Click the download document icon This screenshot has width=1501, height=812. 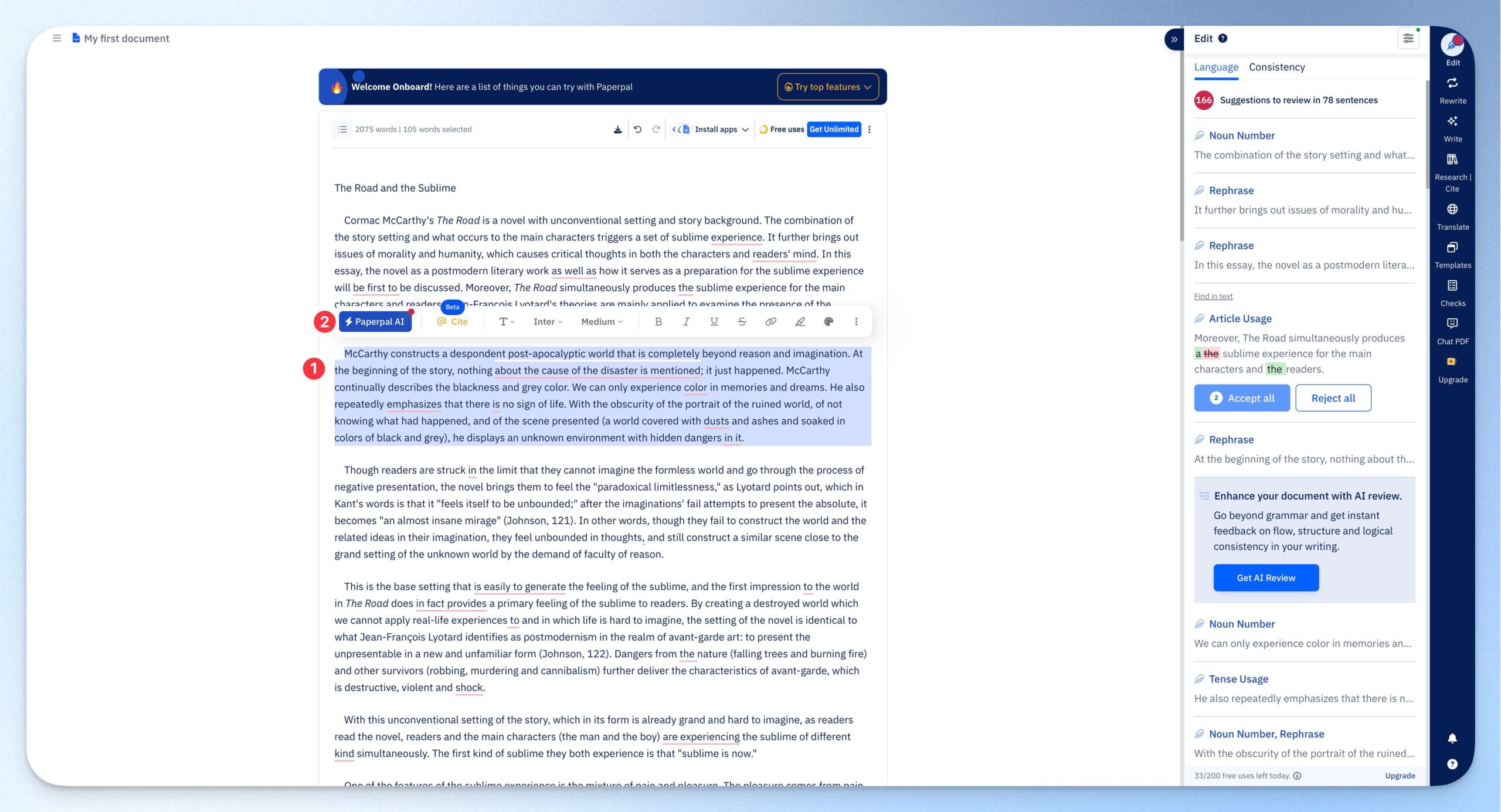[617, 130]
